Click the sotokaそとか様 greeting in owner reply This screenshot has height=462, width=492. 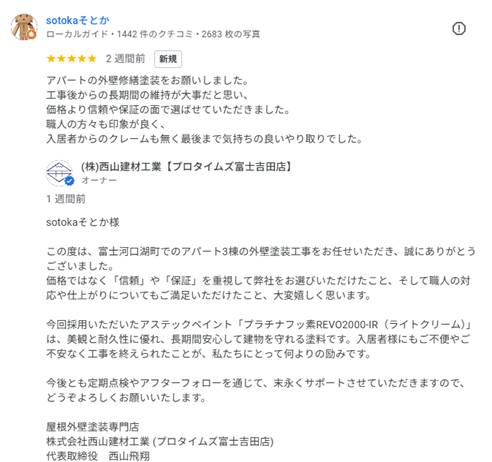(83, 222)
